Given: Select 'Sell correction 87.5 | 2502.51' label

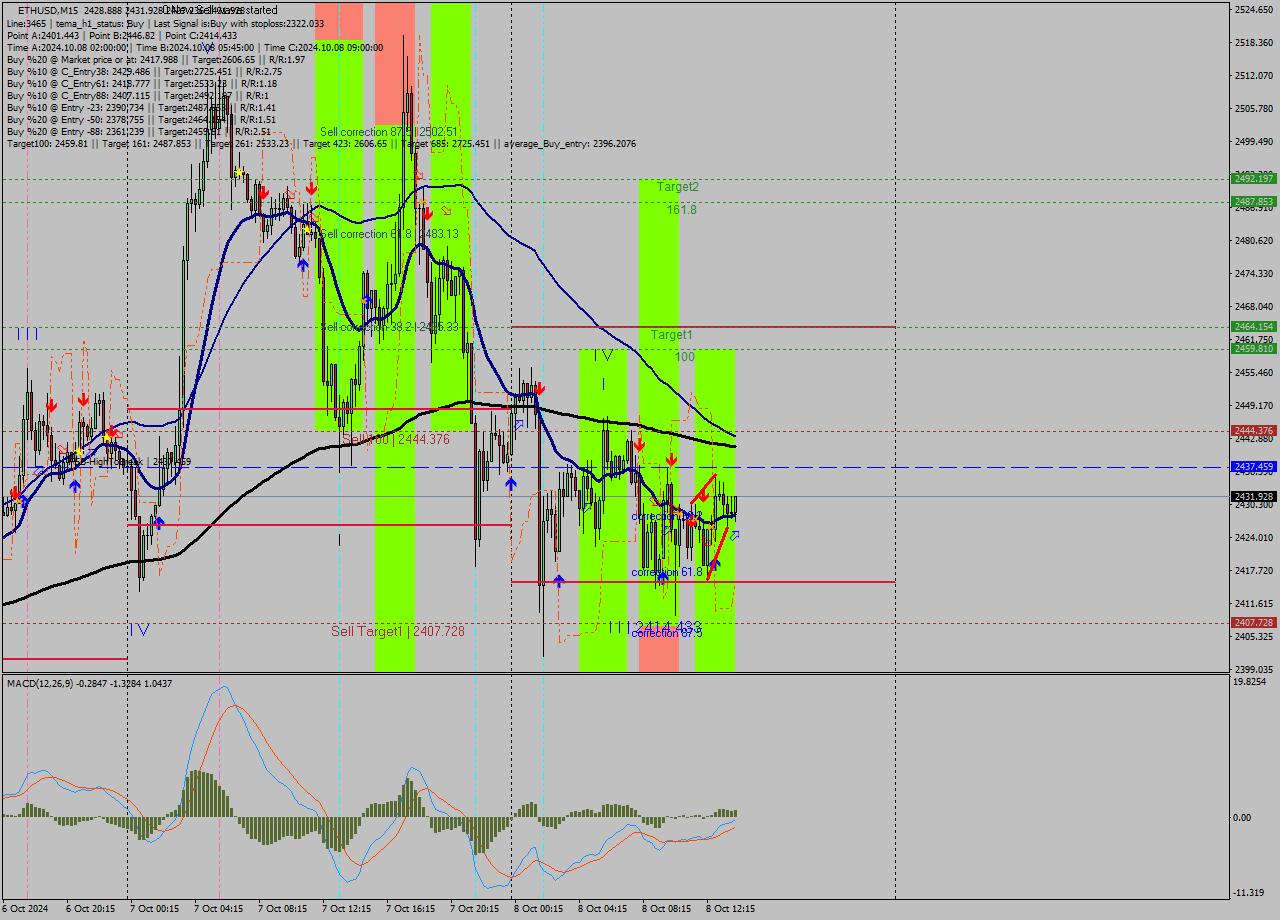Looking at the screenshot, I should [389, 132].
